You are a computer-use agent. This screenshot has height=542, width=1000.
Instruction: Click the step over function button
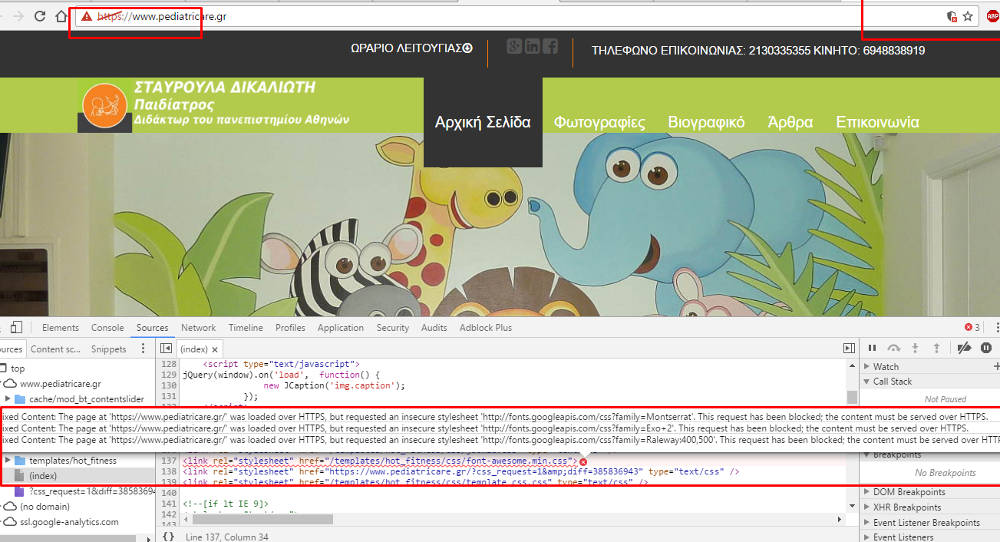(893, 348)
